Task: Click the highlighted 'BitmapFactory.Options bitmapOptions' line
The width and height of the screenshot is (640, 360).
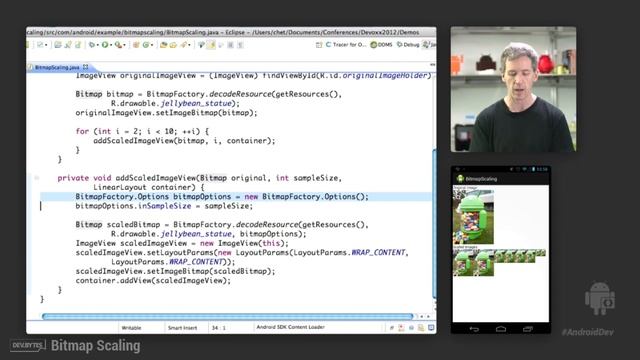Action: [222, 197]
